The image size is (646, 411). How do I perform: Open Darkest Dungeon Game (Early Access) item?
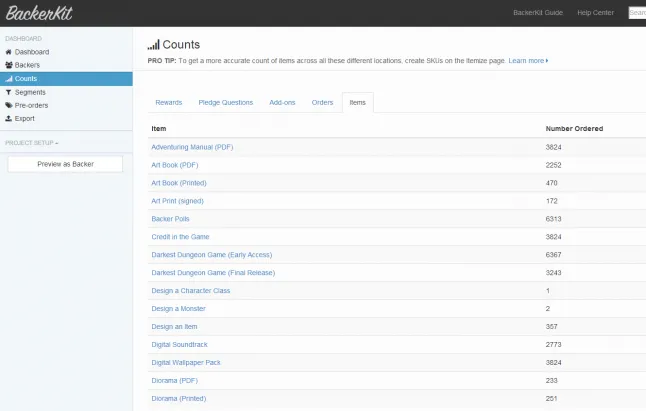212,255
